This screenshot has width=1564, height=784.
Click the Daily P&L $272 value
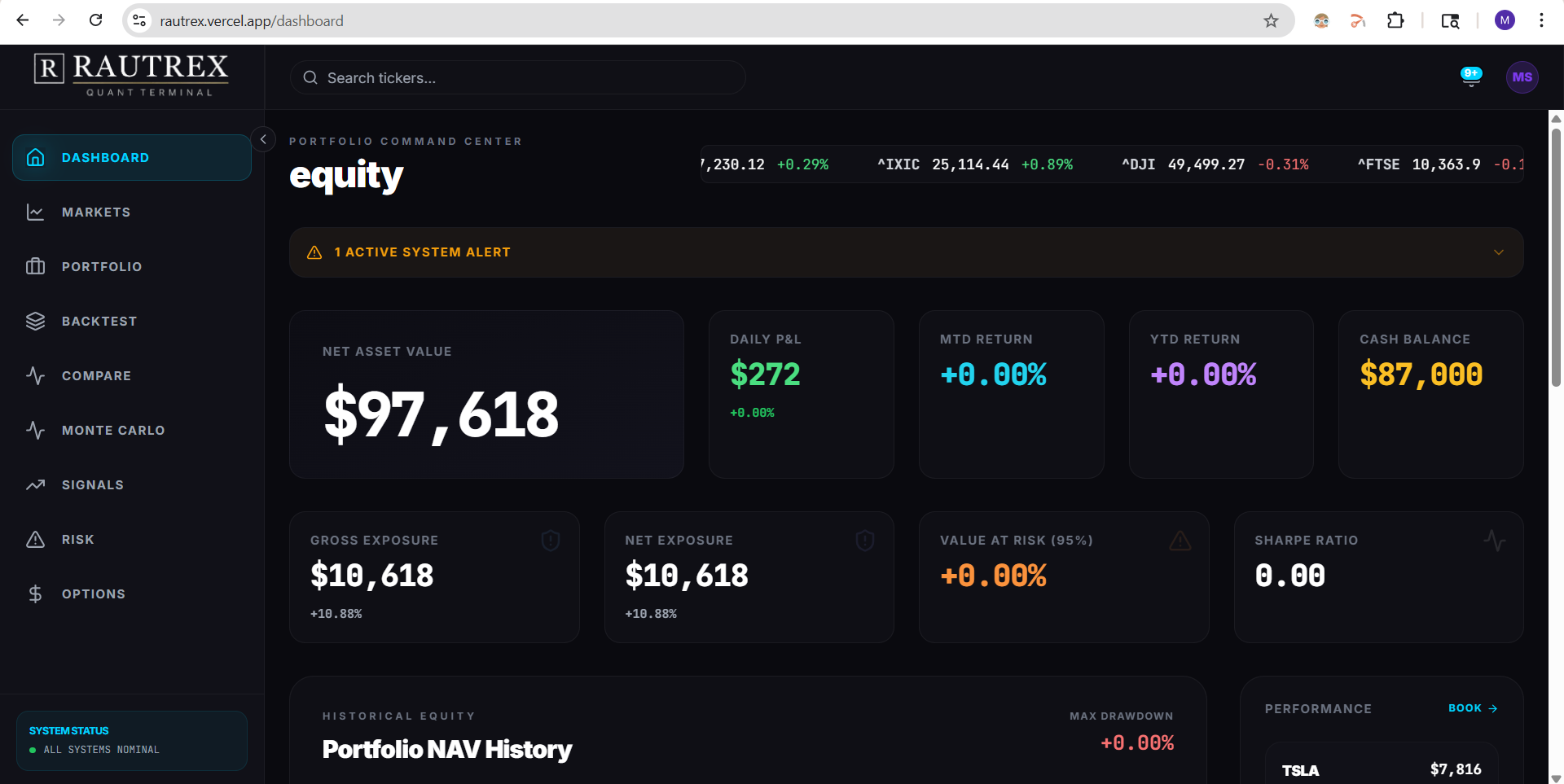(765, 374)
